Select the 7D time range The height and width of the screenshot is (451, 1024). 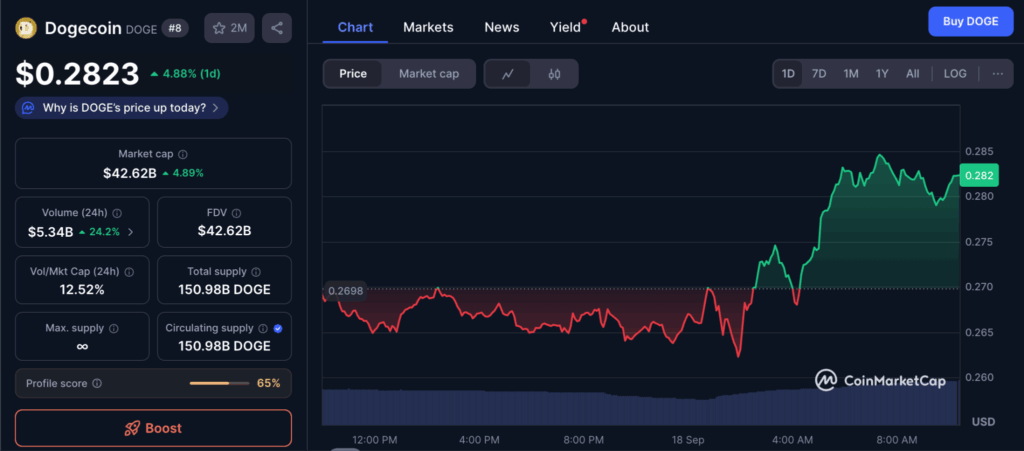point(819,74)
